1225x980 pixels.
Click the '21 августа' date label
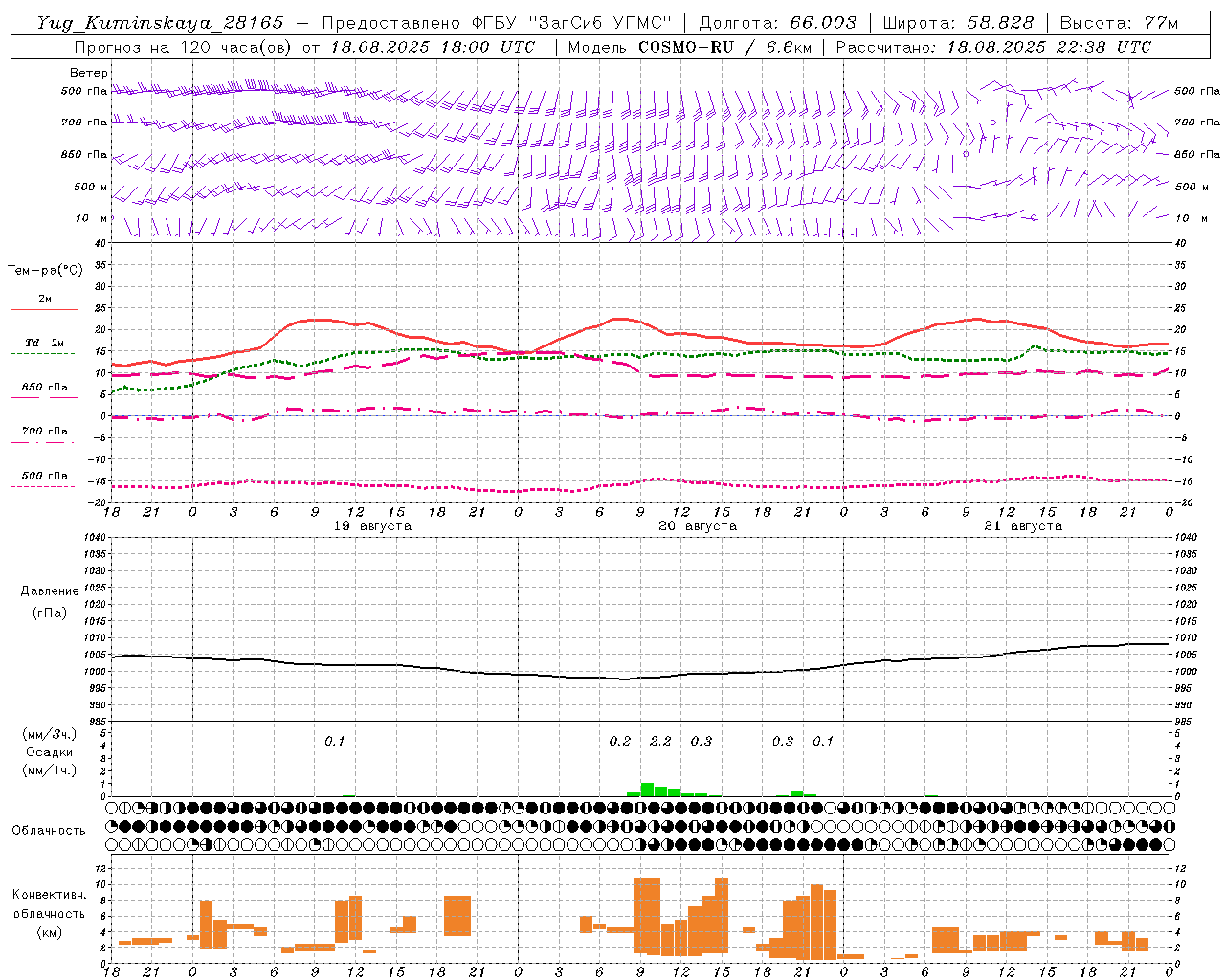pos(1023,526)
